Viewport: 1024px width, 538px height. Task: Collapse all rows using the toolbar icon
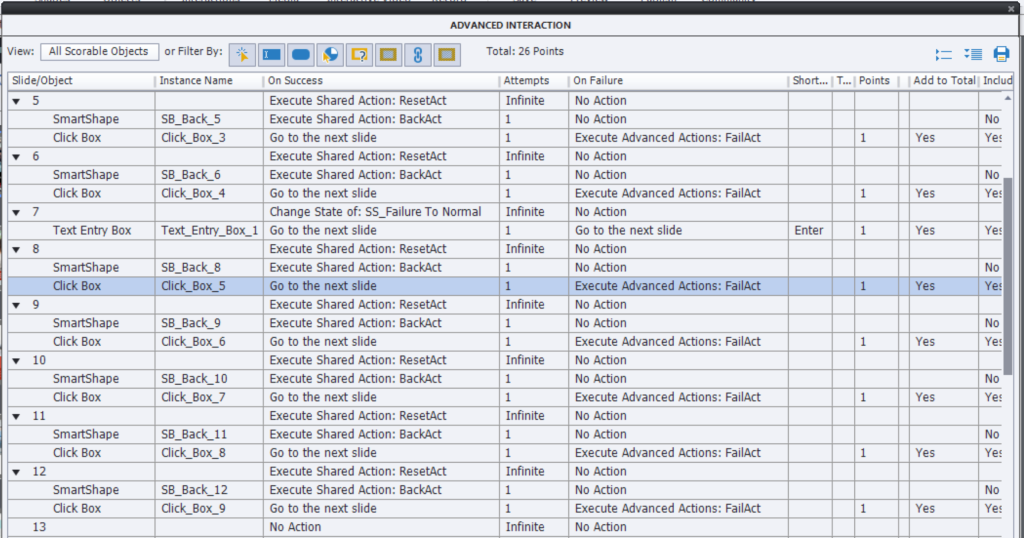tap(943, 54)
